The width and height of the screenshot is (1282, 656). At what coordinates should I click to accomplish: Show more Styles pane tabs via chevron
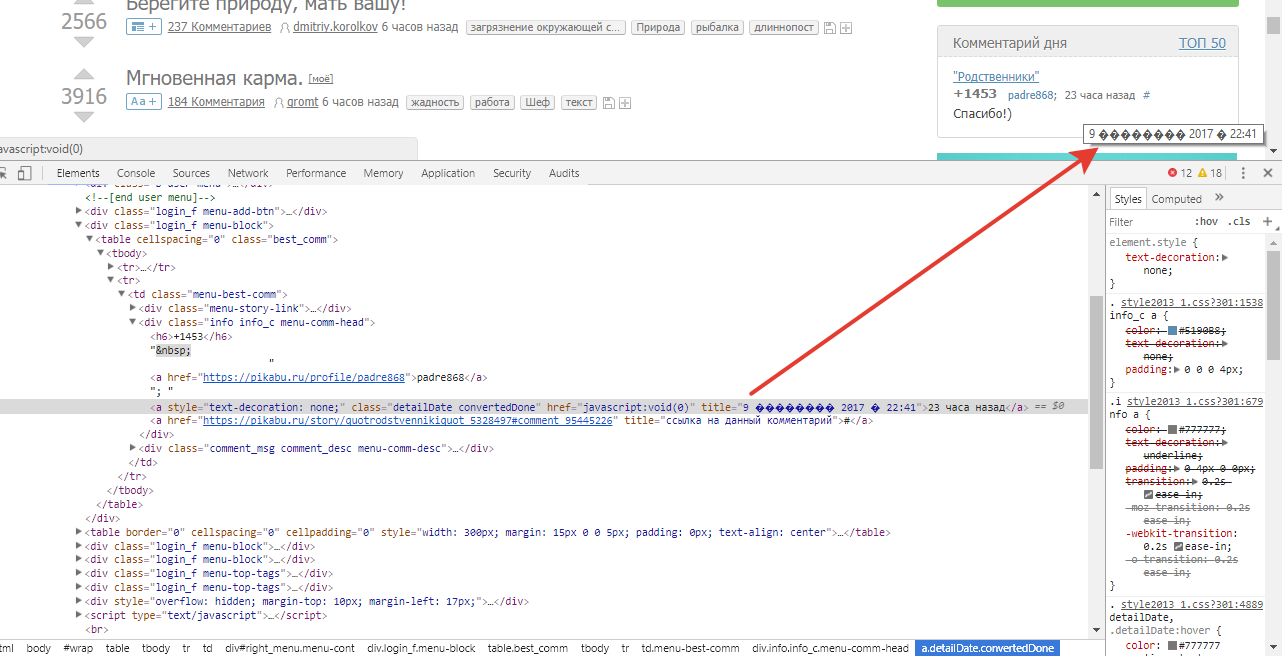[1219, 199]
